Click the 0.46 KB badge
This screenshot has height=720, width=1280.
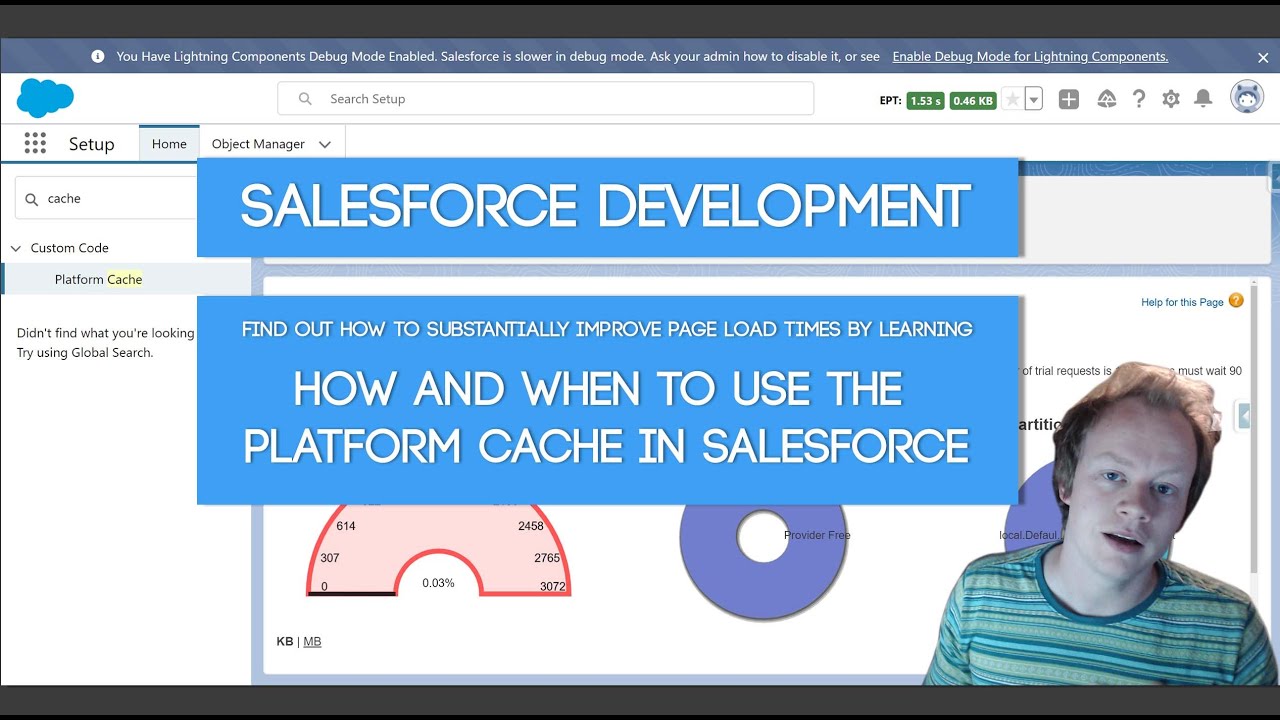[x=973, y=100]
